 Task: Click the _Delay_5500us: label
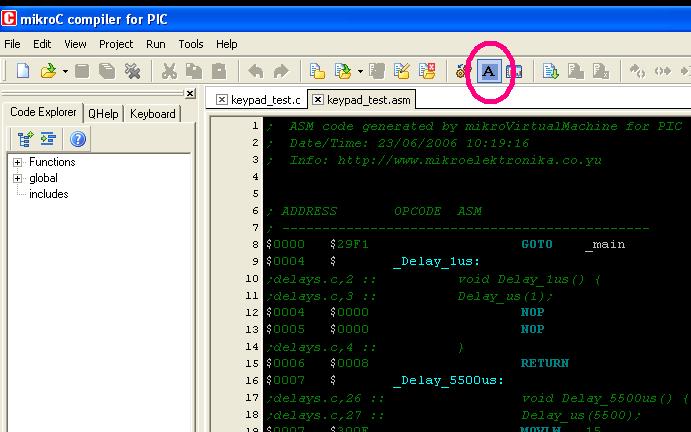click(x=448, y=381)
